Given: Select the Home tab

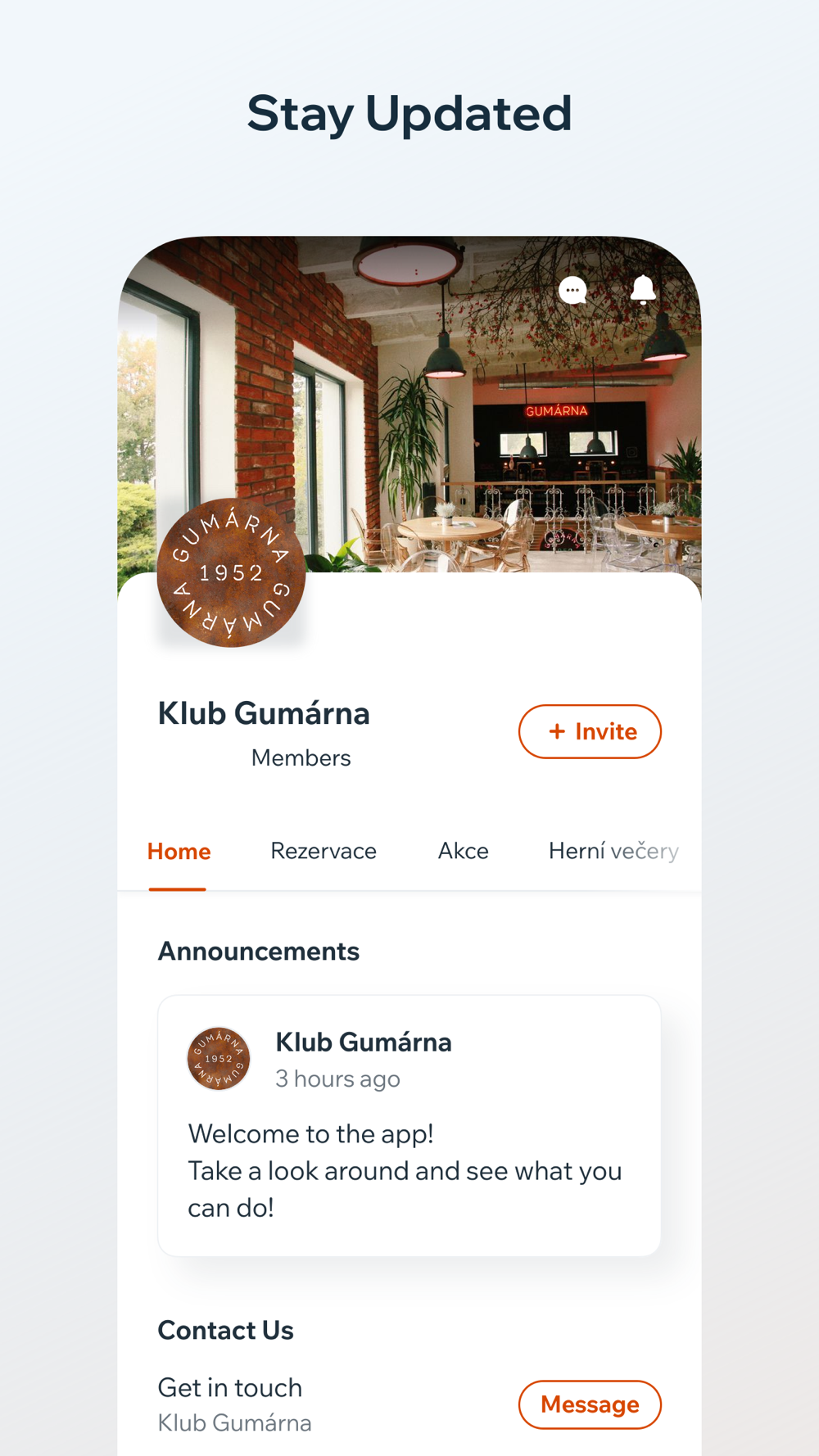Looking at the screenshot, I should point(179,852).
